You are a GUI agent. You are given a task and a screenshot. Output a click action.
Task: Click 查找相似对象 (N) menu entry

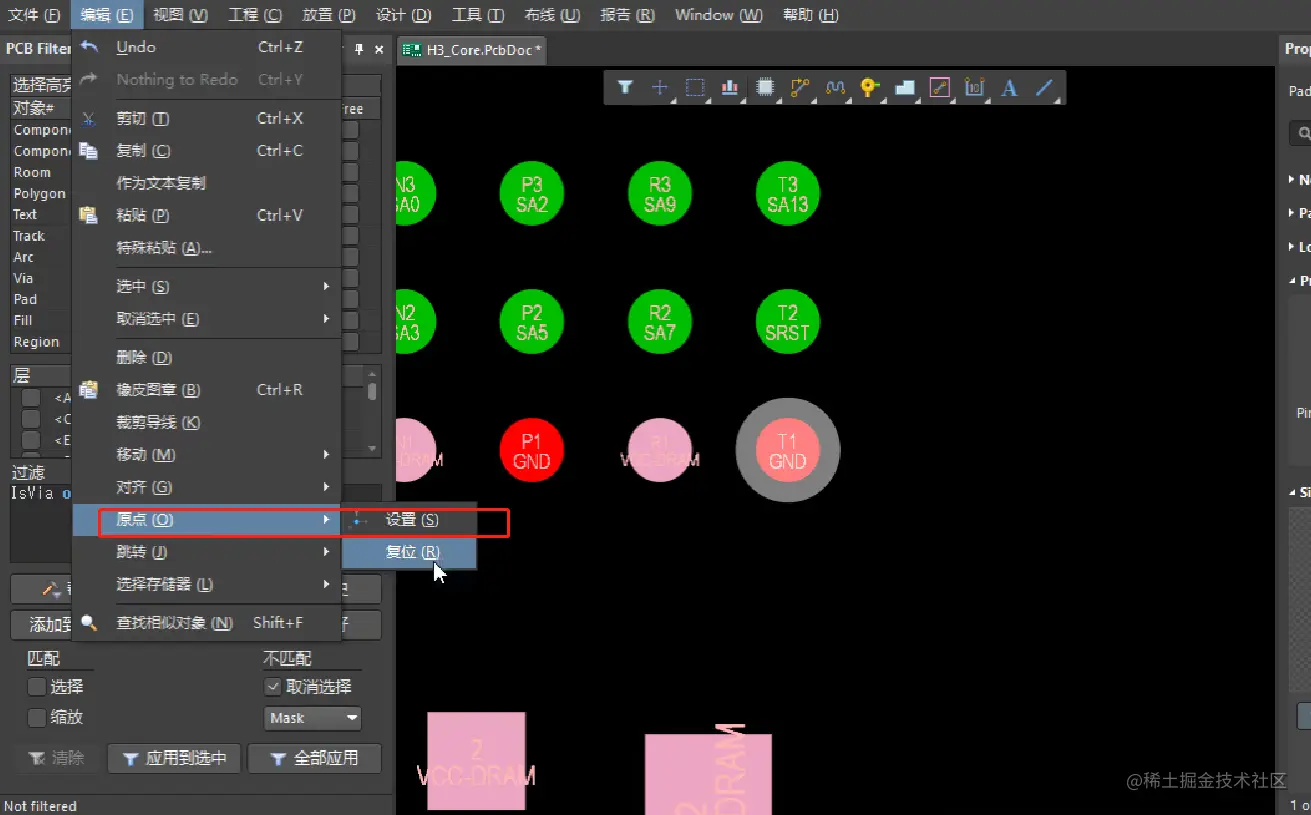click(x=206, y=623)
